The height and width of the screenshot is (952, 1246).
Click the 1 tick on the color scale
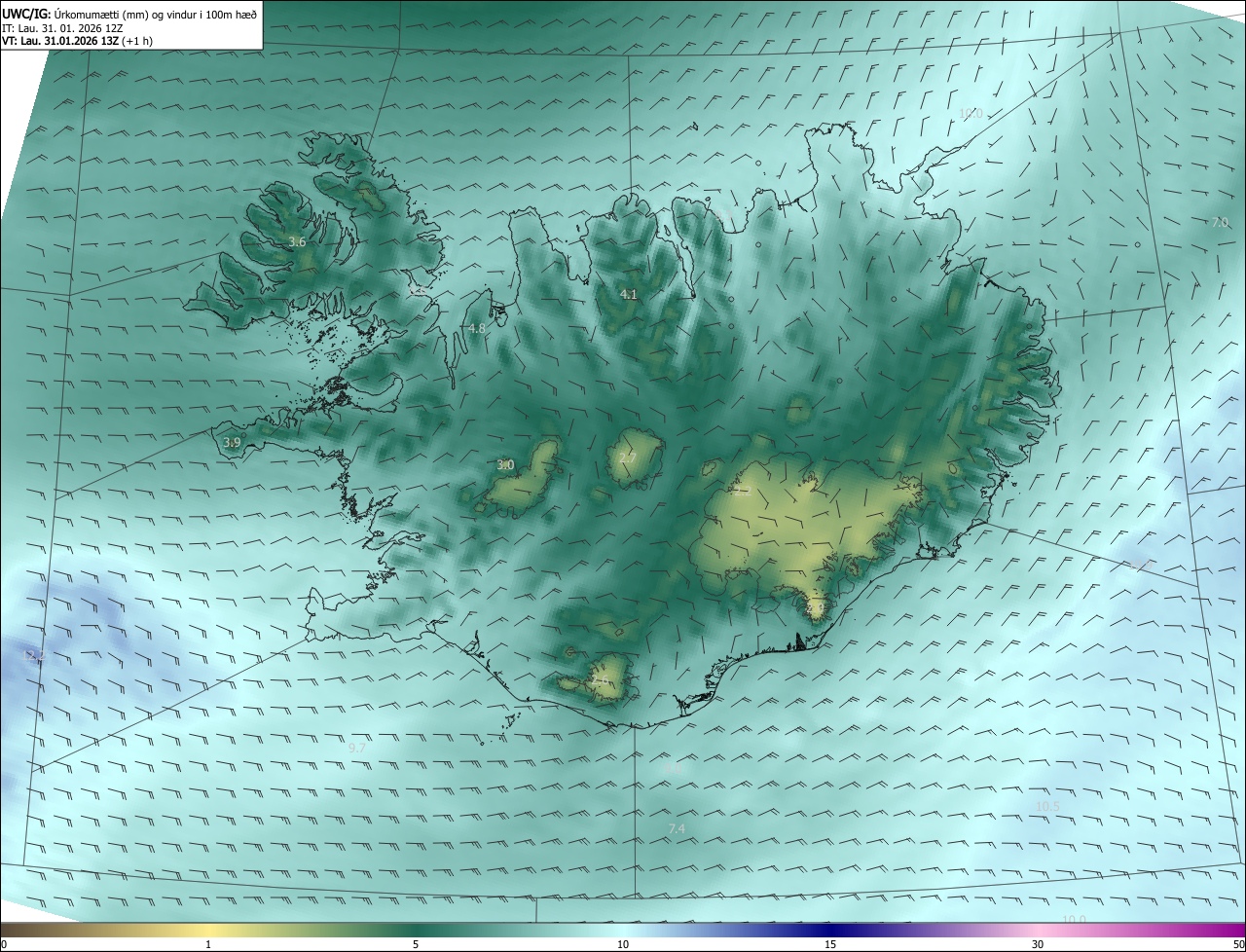[208, 944]
